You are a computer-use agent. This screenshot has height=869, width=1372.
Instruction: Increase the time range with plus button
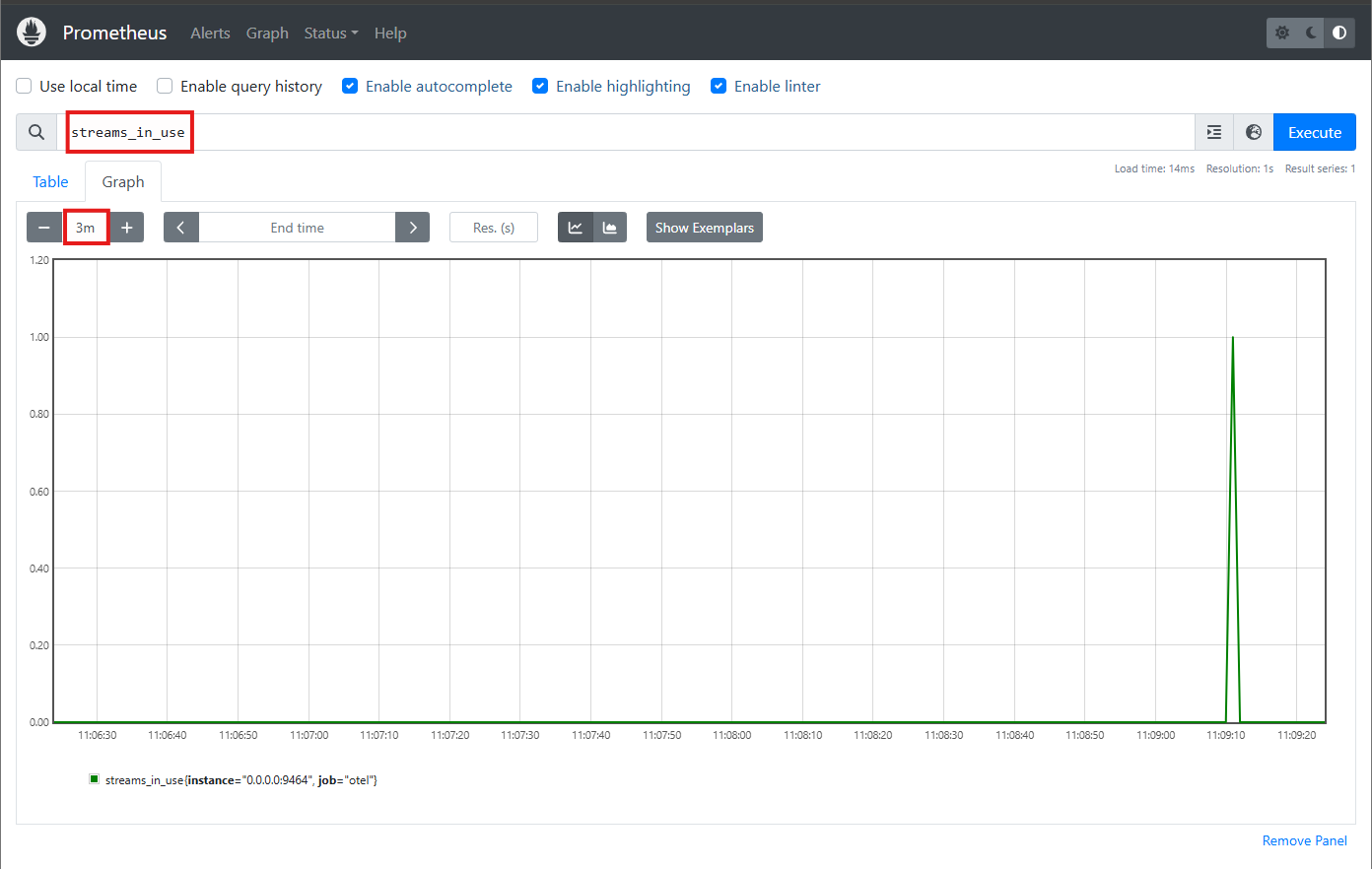click(x=127, y=228)
